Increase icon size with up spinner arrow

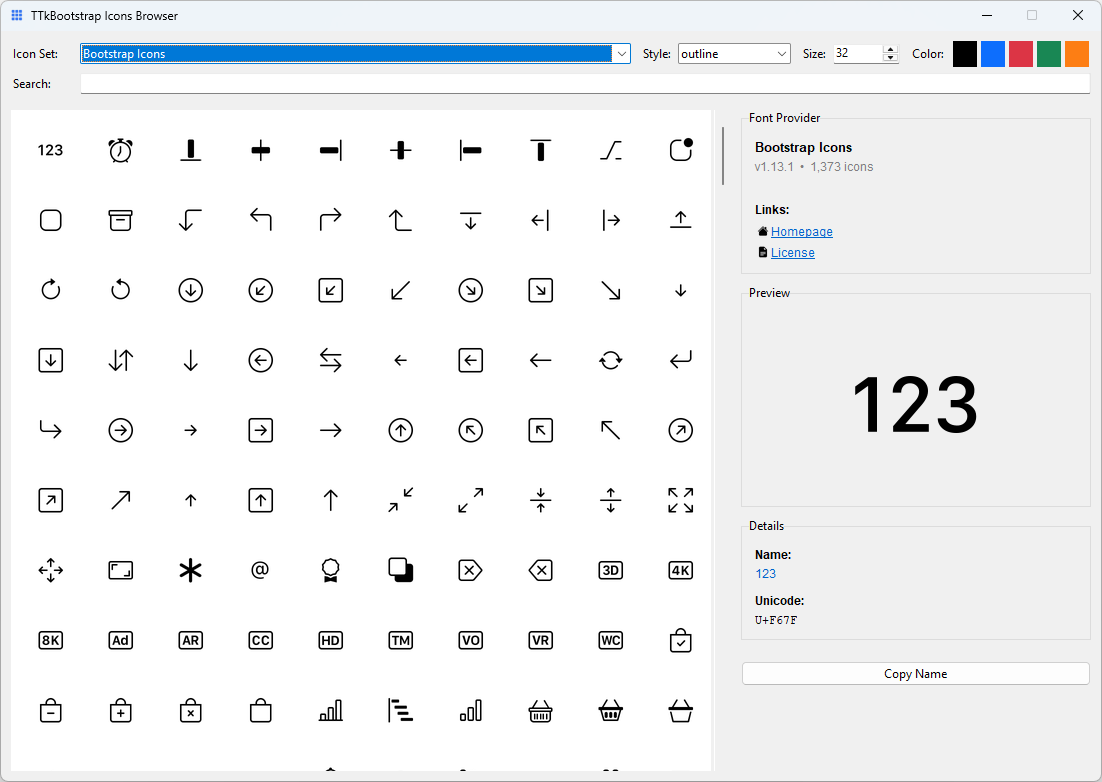click(x=890, y=49)
